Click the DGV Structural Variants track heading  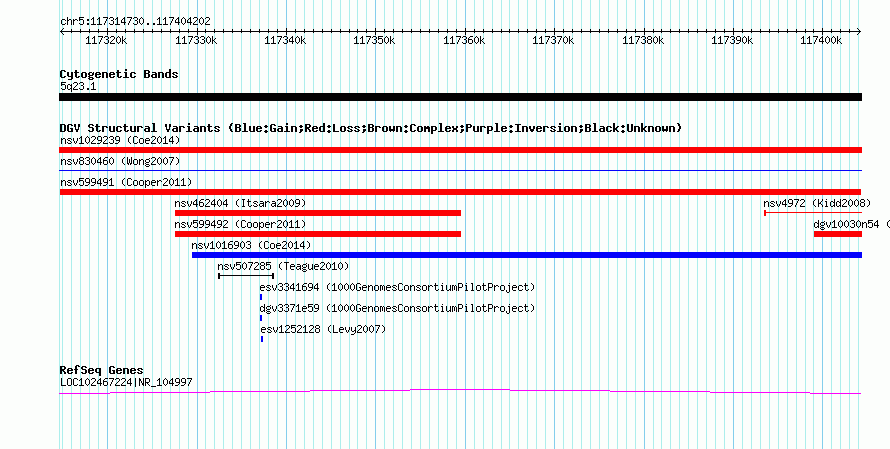[371, 128]
